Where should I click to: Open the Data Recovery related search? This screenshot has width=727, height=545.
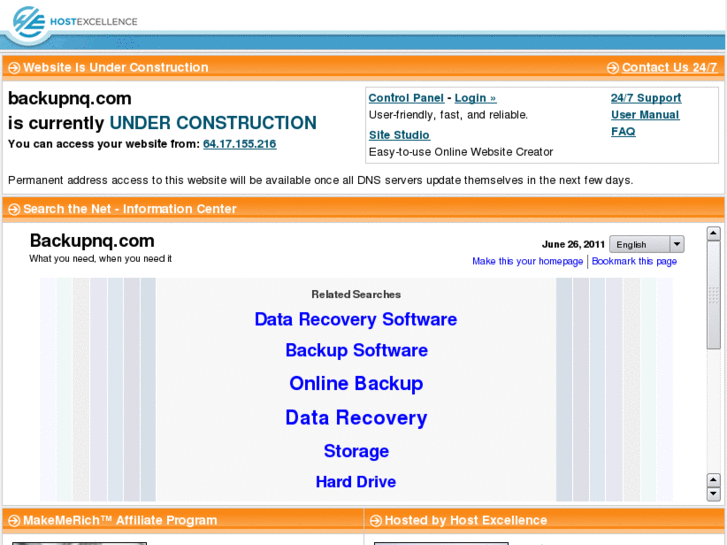[356, 417]
